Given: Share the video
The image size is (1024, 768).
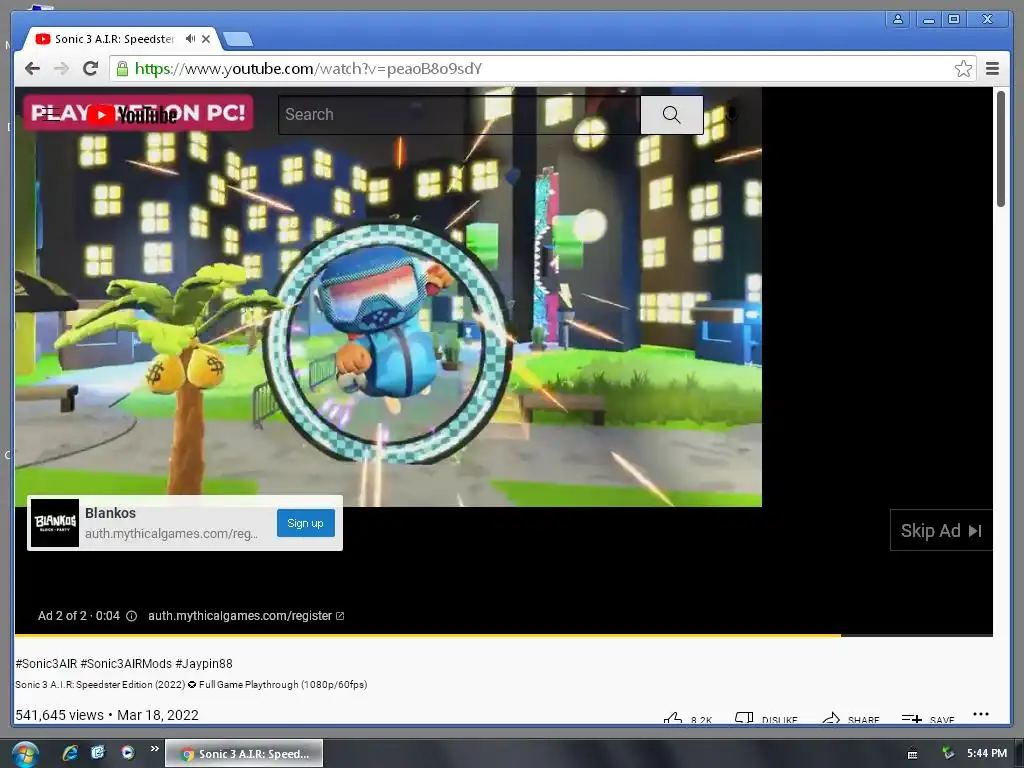Looking at the screenshot, I should tap(850, 719).
